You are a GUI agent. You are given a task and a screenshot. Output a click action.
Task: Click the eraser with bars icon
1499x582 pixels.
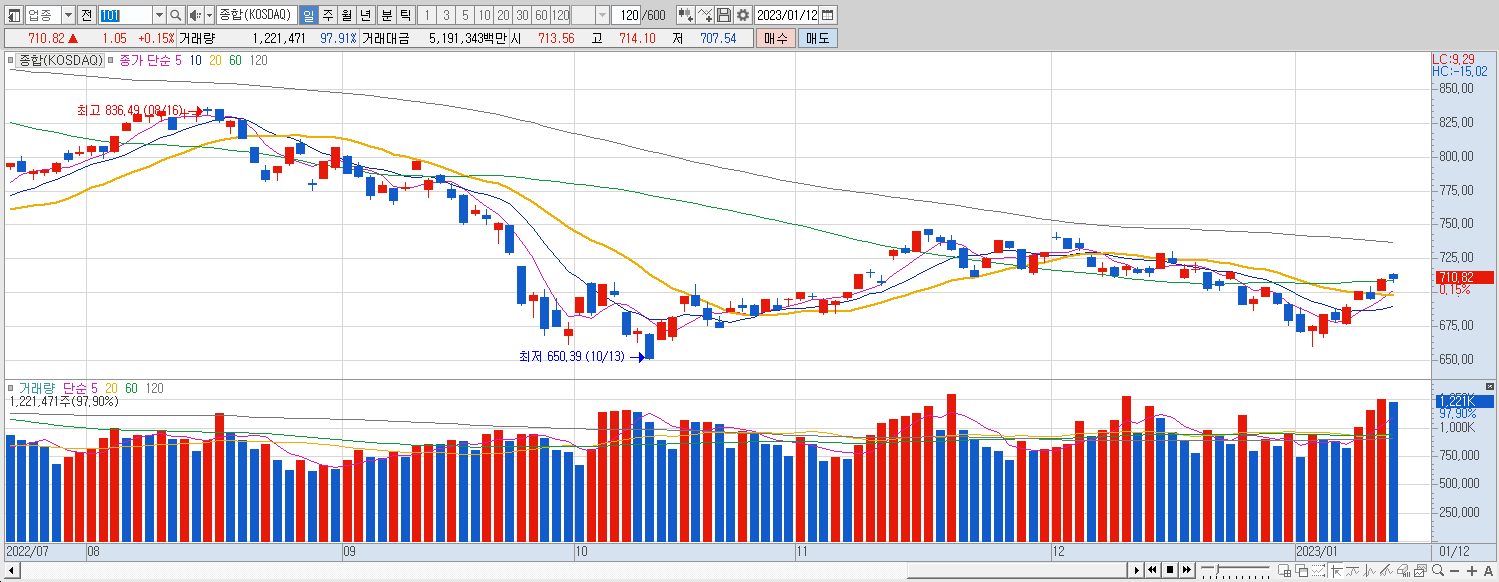click(x=1403, y=571)
